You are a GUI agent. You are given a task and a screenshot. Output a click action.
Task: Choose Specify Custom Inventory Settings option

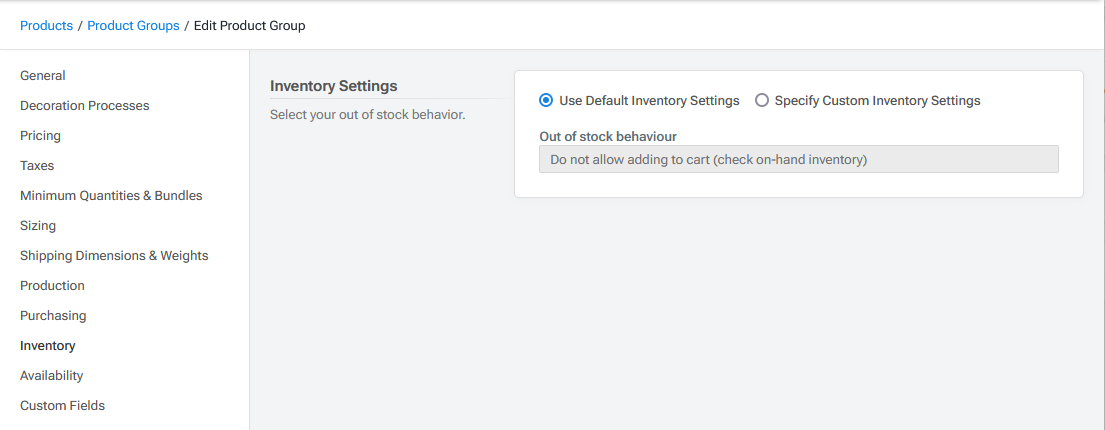(762, 101)
